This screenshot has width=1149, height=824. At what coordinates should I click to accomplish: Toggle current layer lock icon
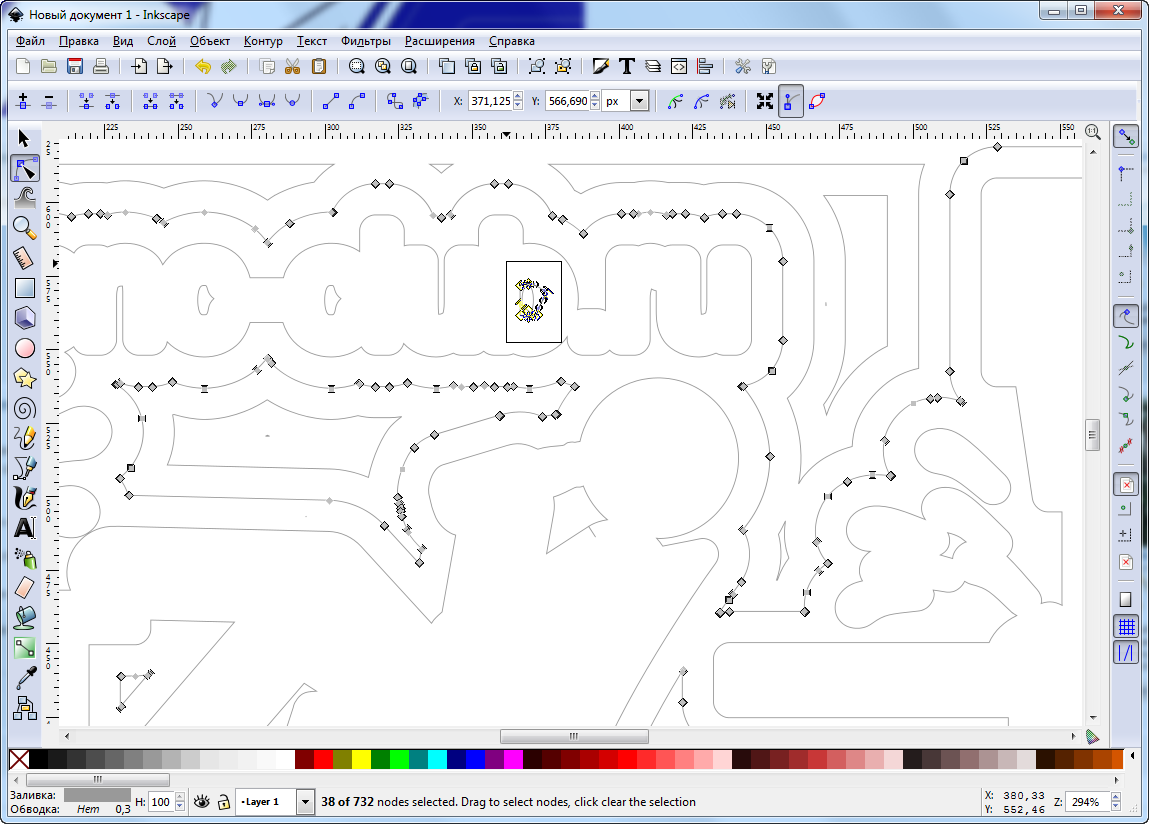(223, 801)
